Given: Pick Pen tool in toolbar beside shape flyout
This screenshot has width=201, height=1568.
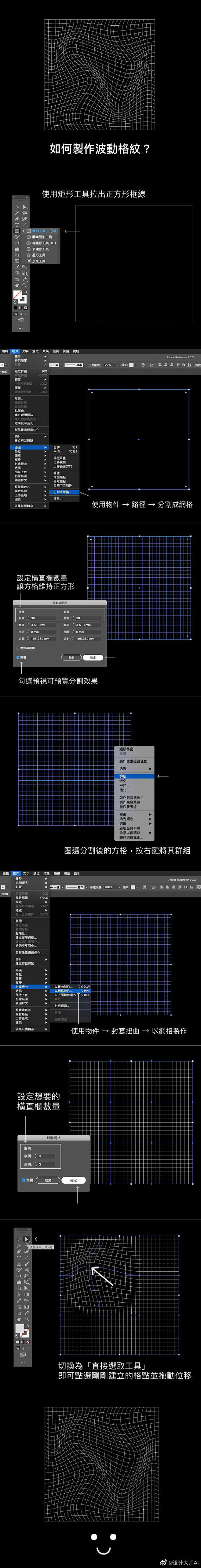Looking at the screenshot, I should [17, 219].
